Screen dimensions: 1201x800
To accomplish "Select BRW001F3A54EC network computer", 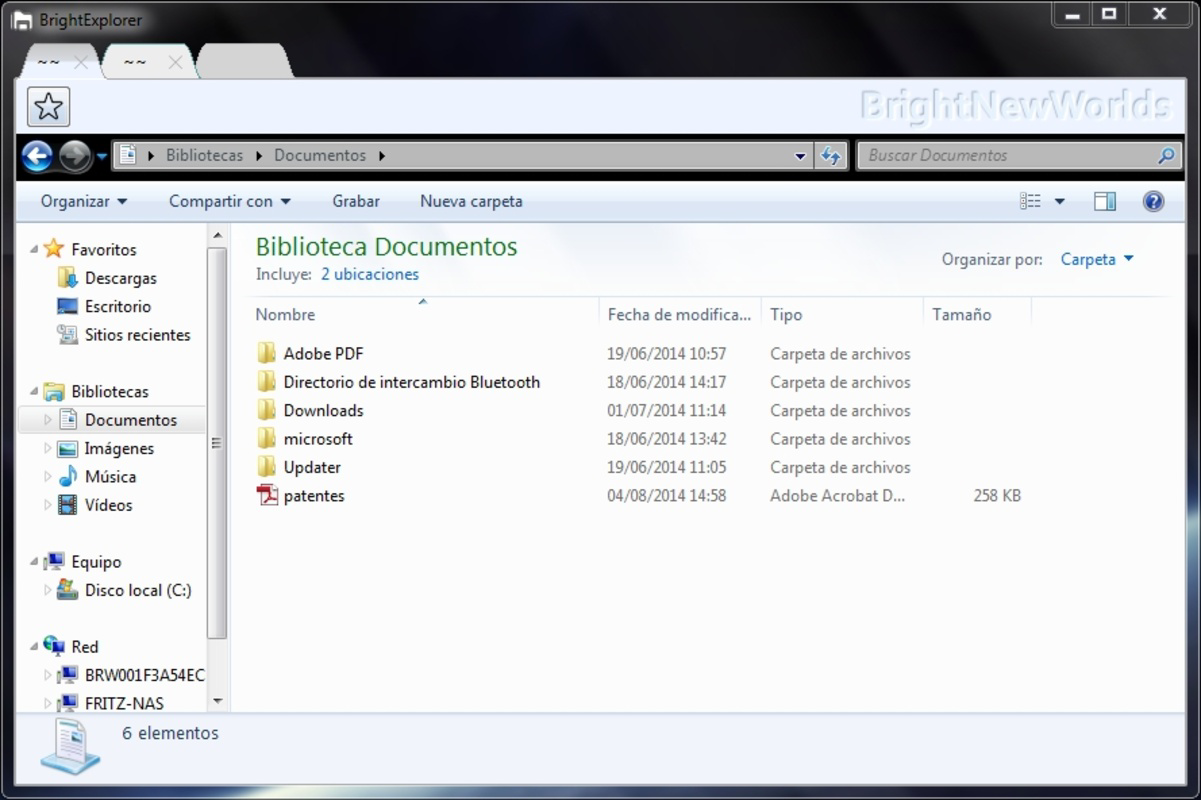I will pyautogui.click(x=144, y=675).
